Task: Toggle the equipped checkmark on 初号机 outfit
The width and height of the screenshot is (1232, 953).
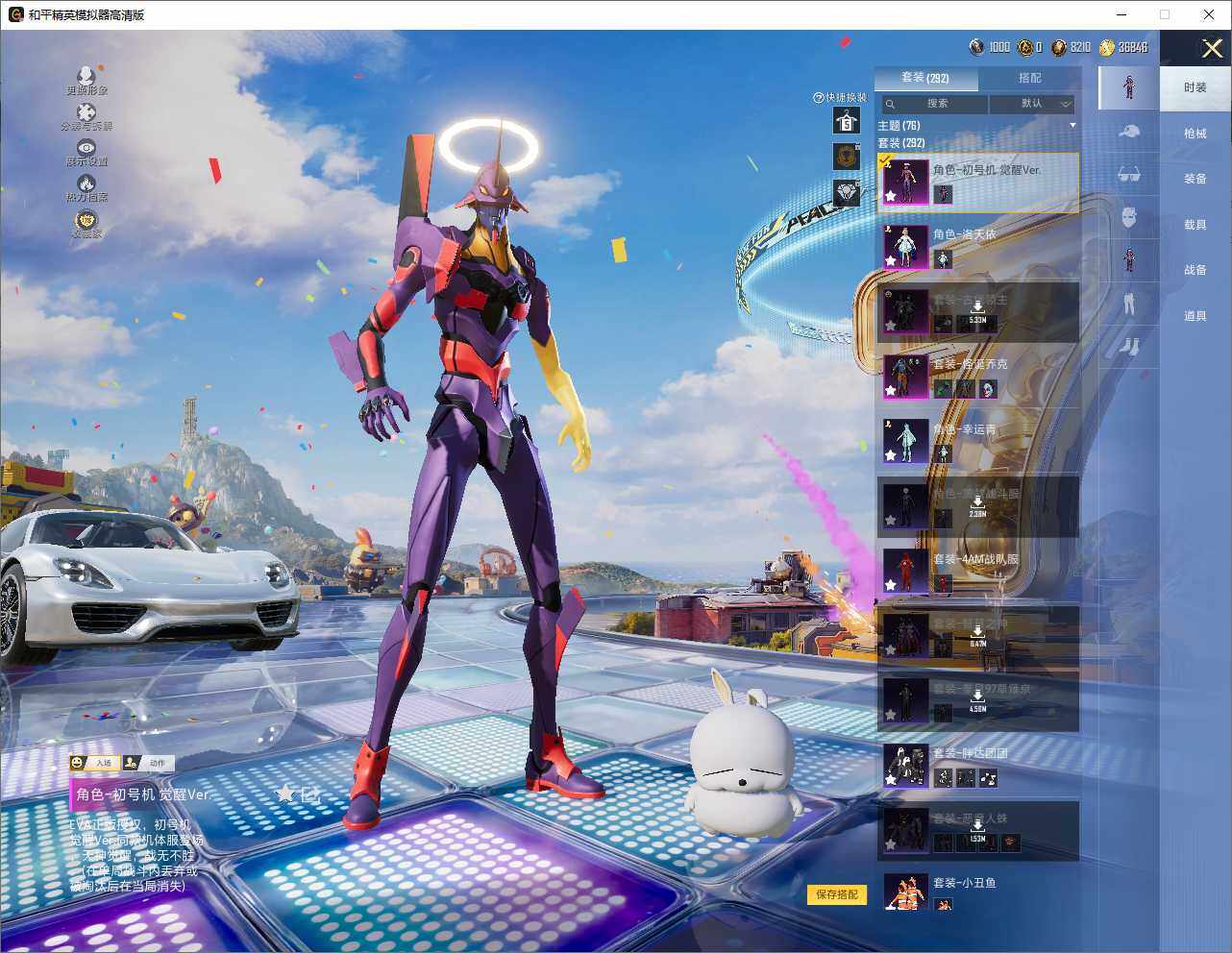Action: click(886, 161)
